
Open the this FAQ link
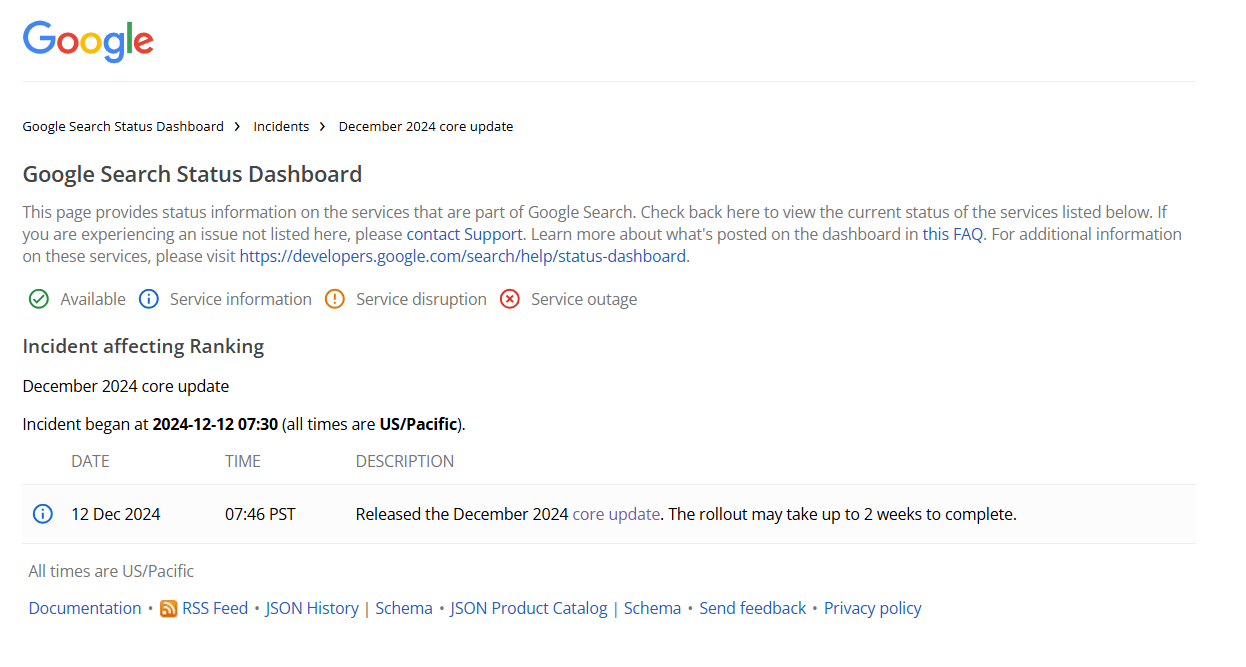click(x=953, y=234)
